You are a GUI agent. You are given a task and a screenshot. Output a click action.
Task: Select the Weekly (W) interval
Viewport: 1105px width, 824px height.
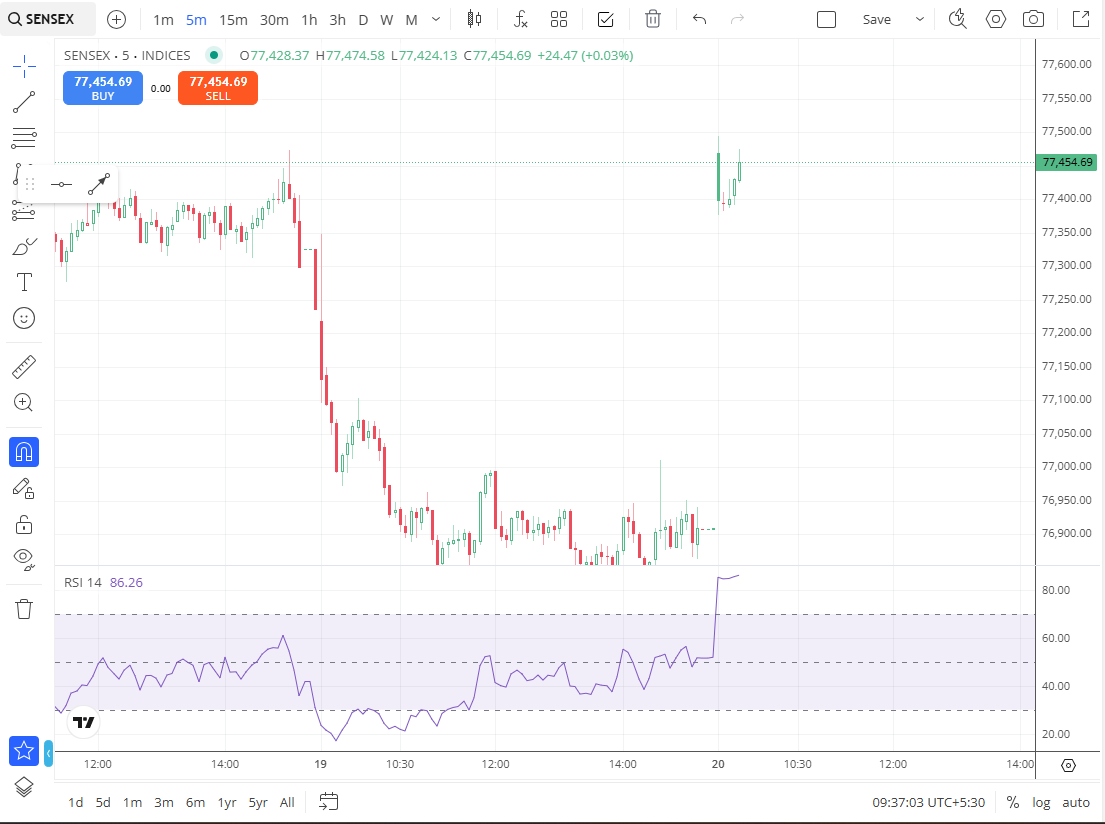click(387, 20)
